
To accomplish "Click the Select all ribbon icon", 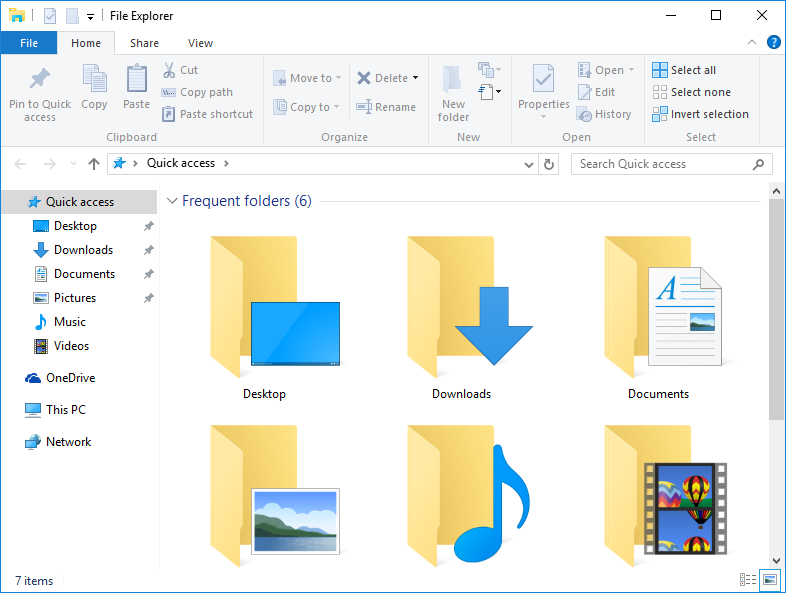I will (x=660, y=70).
